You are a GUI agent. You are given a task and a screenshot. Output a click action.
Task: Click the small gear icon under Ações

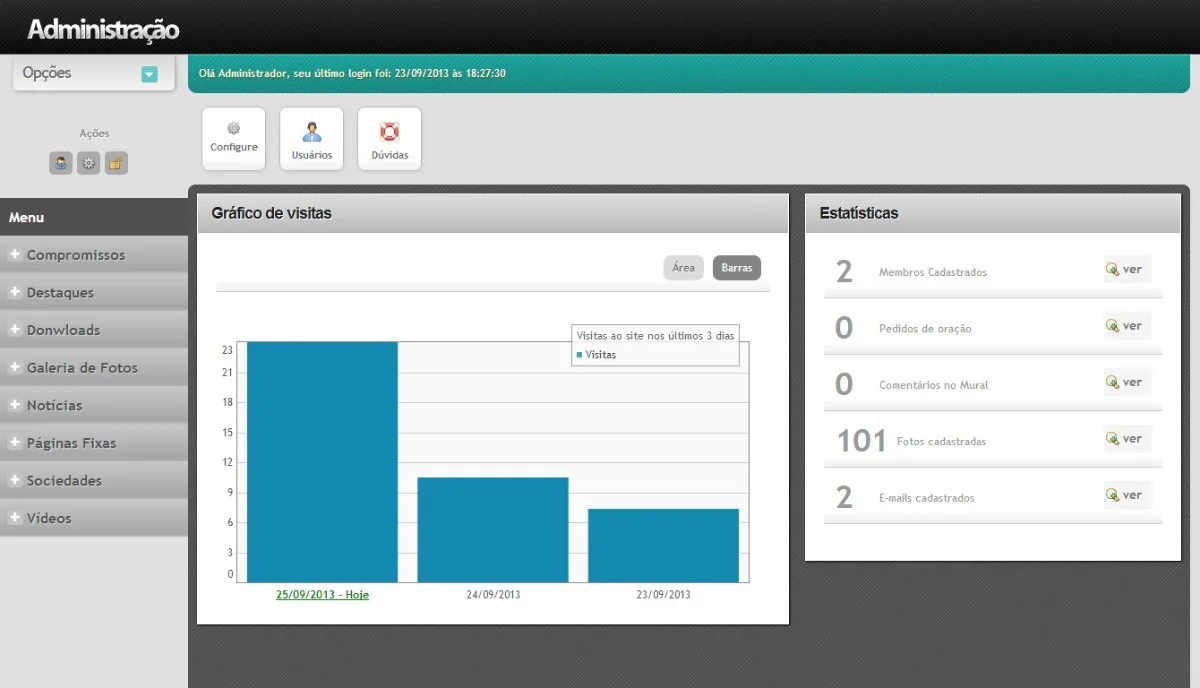pos(89,163)
